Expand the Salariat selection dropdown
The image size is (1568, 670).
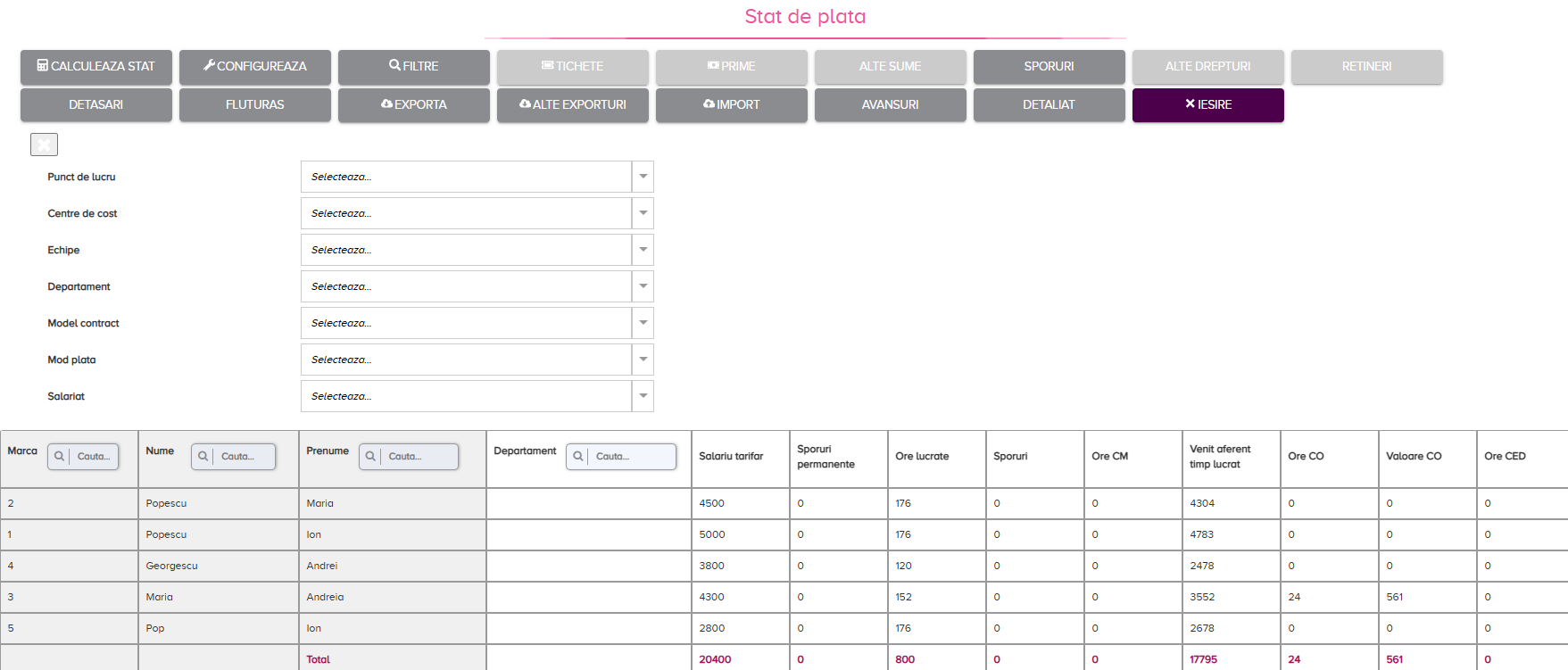[643, 396]
